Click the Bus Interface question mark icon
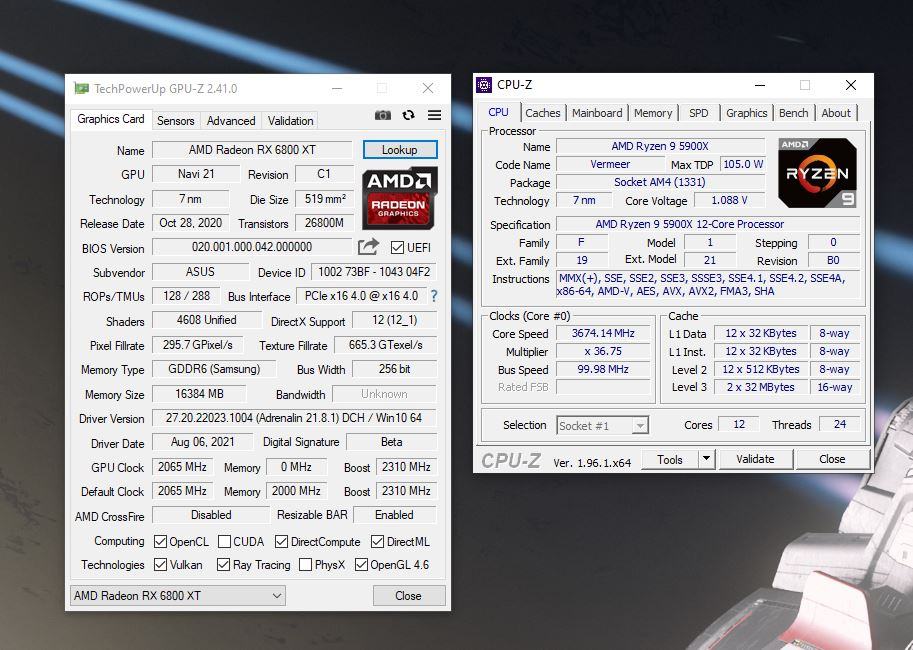 [434, 296]
